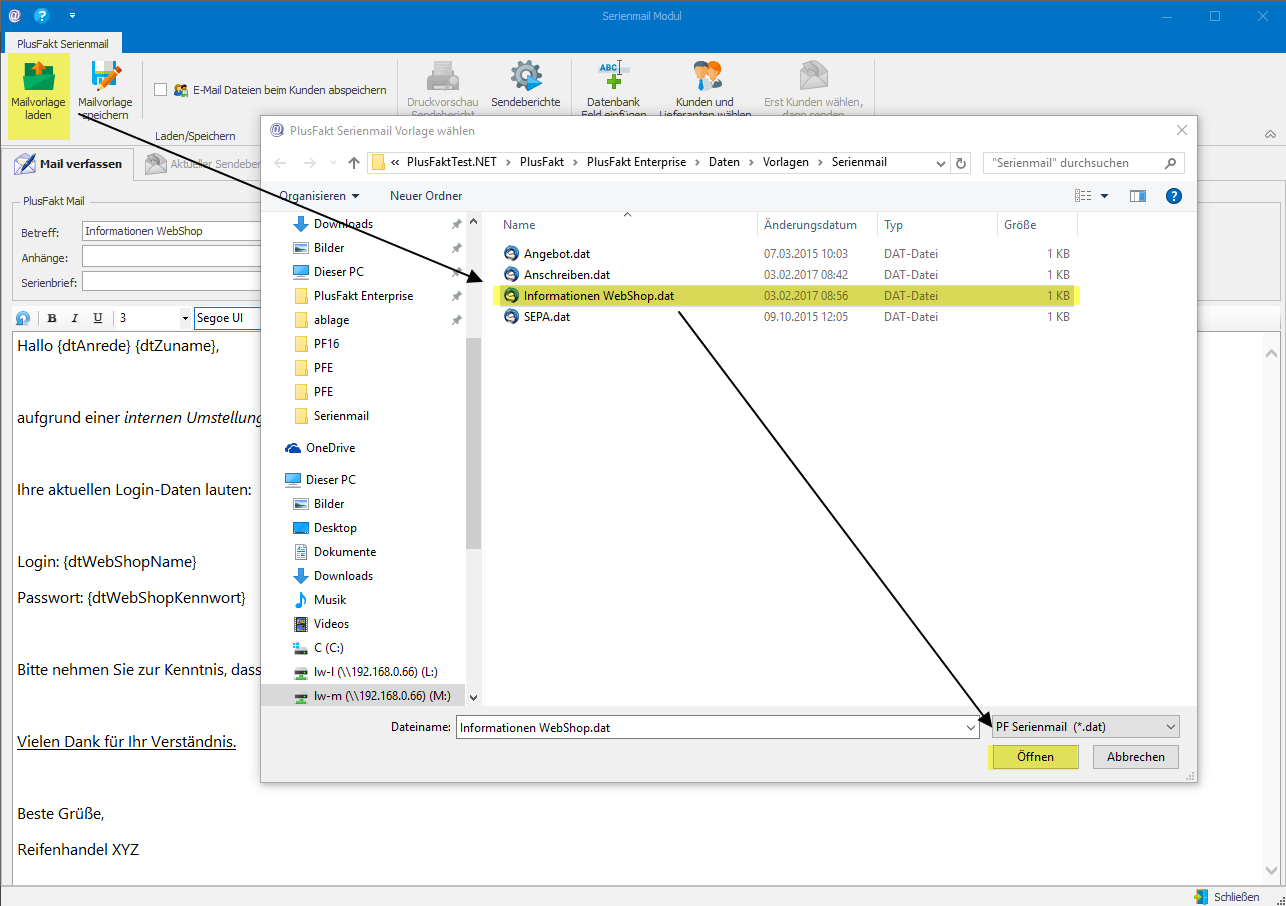Open the font size dropdown showing 3
Screen dimensions: 1286x906
(x=185, y=319)
